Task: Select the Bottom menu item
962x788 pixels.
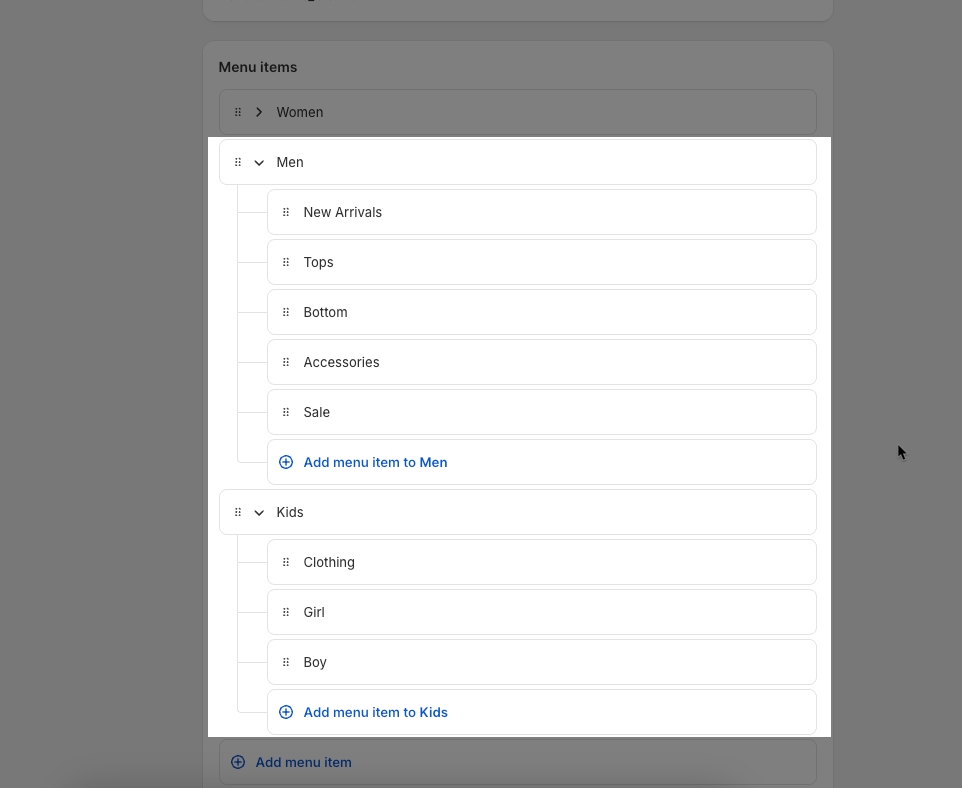Action: pyautogui.click(x=542, y=312)
